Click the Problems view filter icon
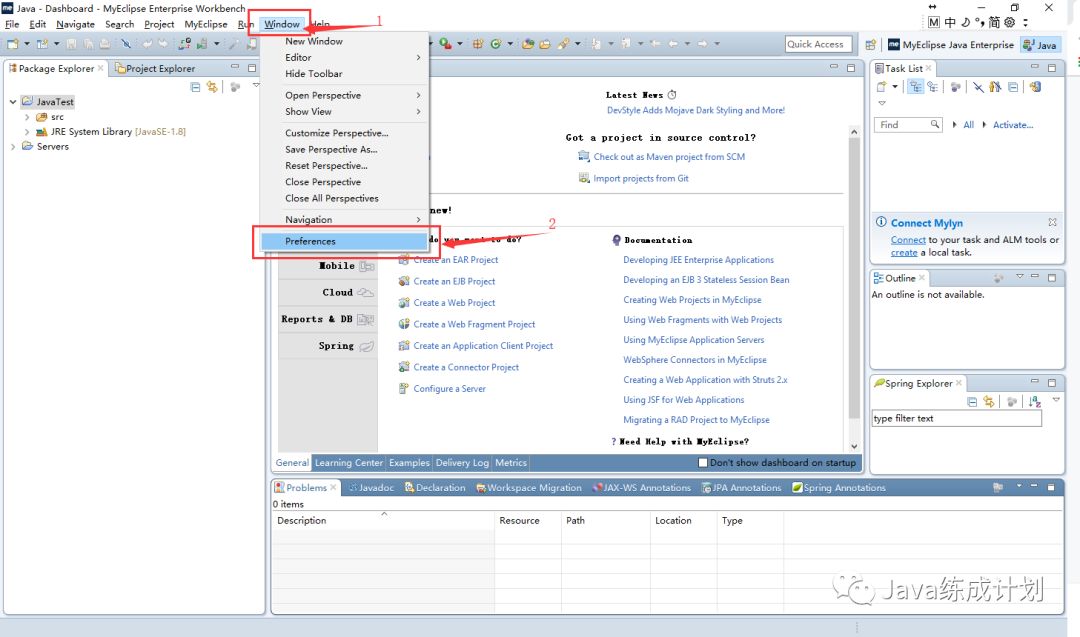 click(997, 488)
